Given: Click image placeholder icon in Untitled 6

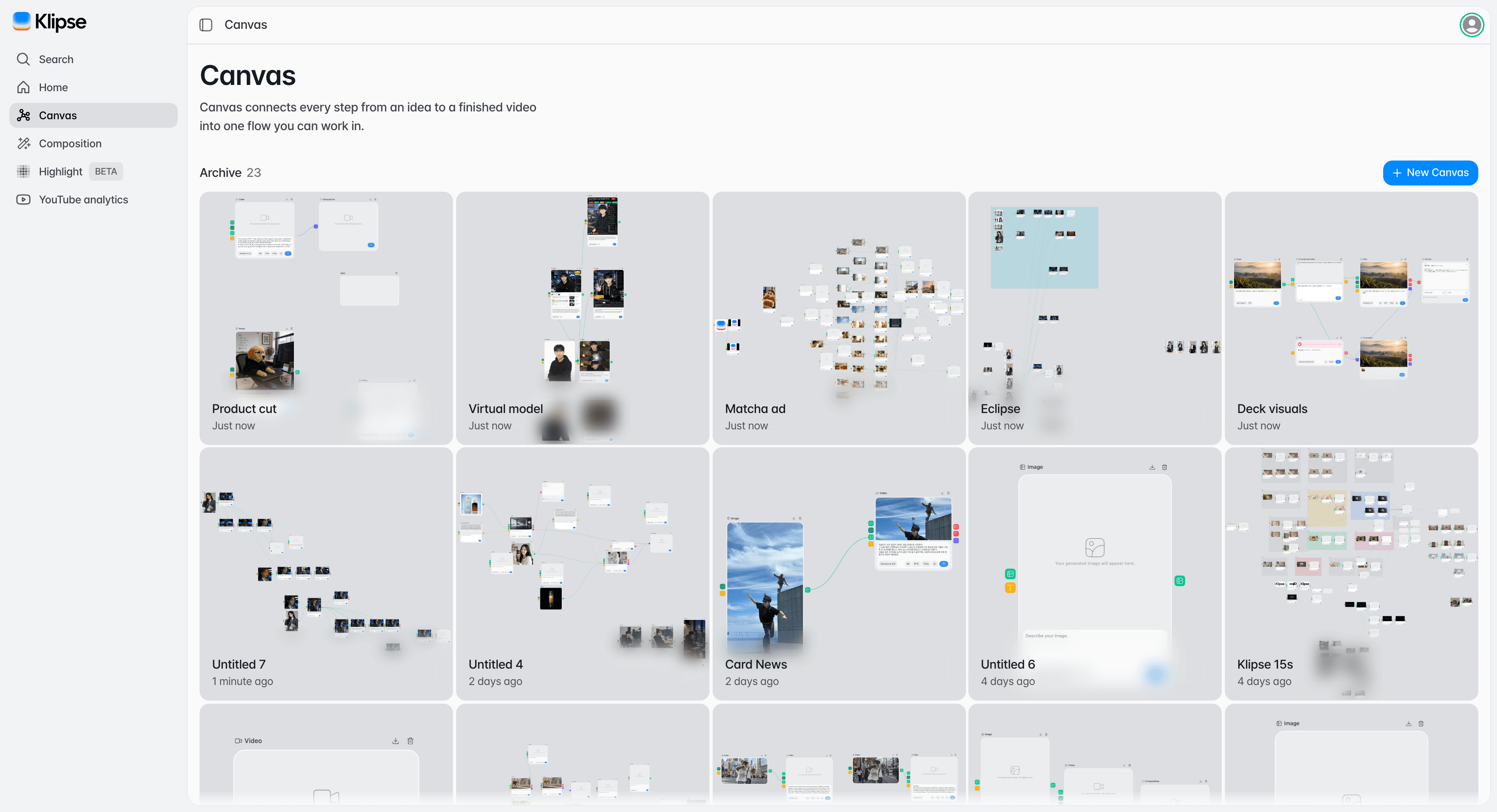Looking at the screenshot, I should pos(1095,547).
